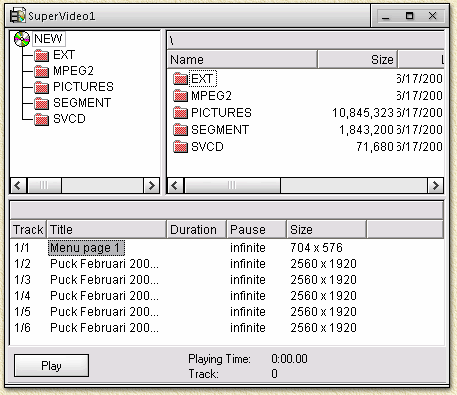Click the Name column header
Viewport: 457px width, 395px height.
tap(242, 60)
